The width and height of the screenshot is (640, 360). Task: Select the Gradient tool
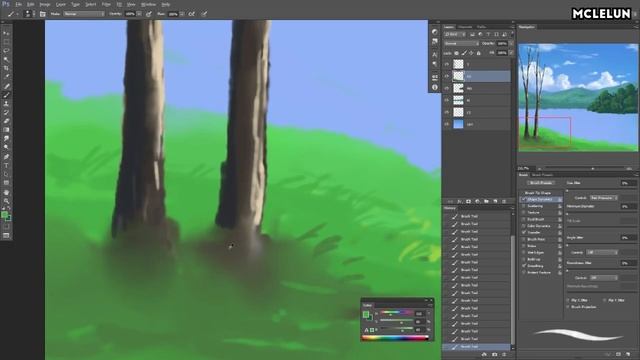coord(6,130)
